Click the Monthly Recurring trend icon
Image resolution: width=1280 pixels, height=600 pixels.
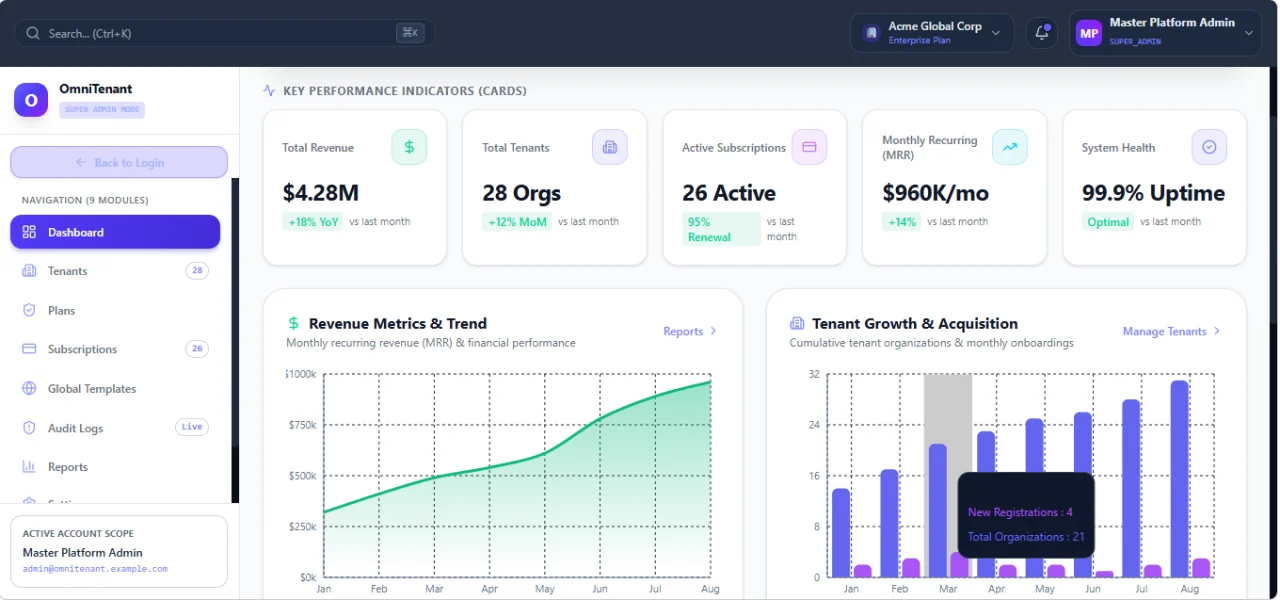coord(1010,147)
